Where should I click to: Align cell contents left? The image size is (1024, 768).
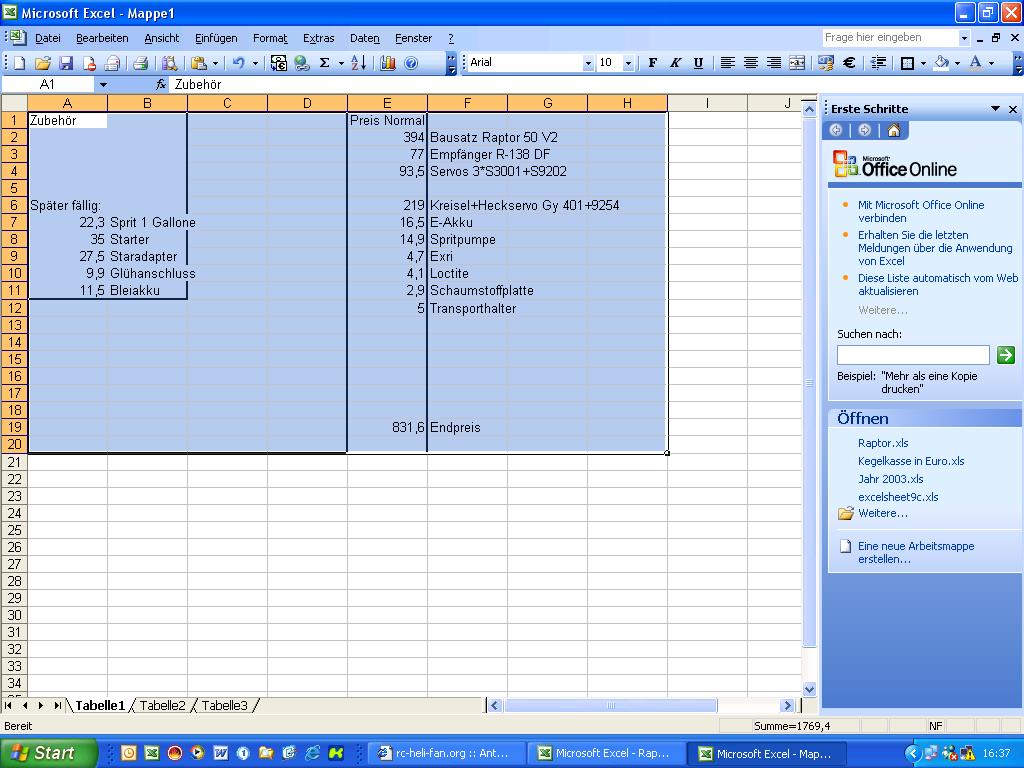pos(728,63)
